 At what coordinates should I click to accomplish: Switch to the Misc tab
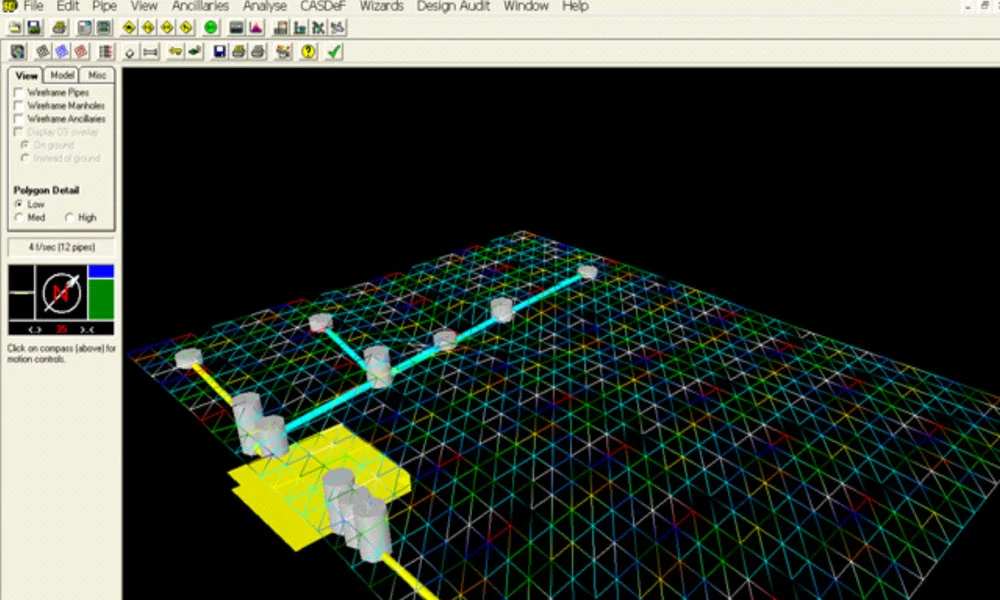pos(97,75)
